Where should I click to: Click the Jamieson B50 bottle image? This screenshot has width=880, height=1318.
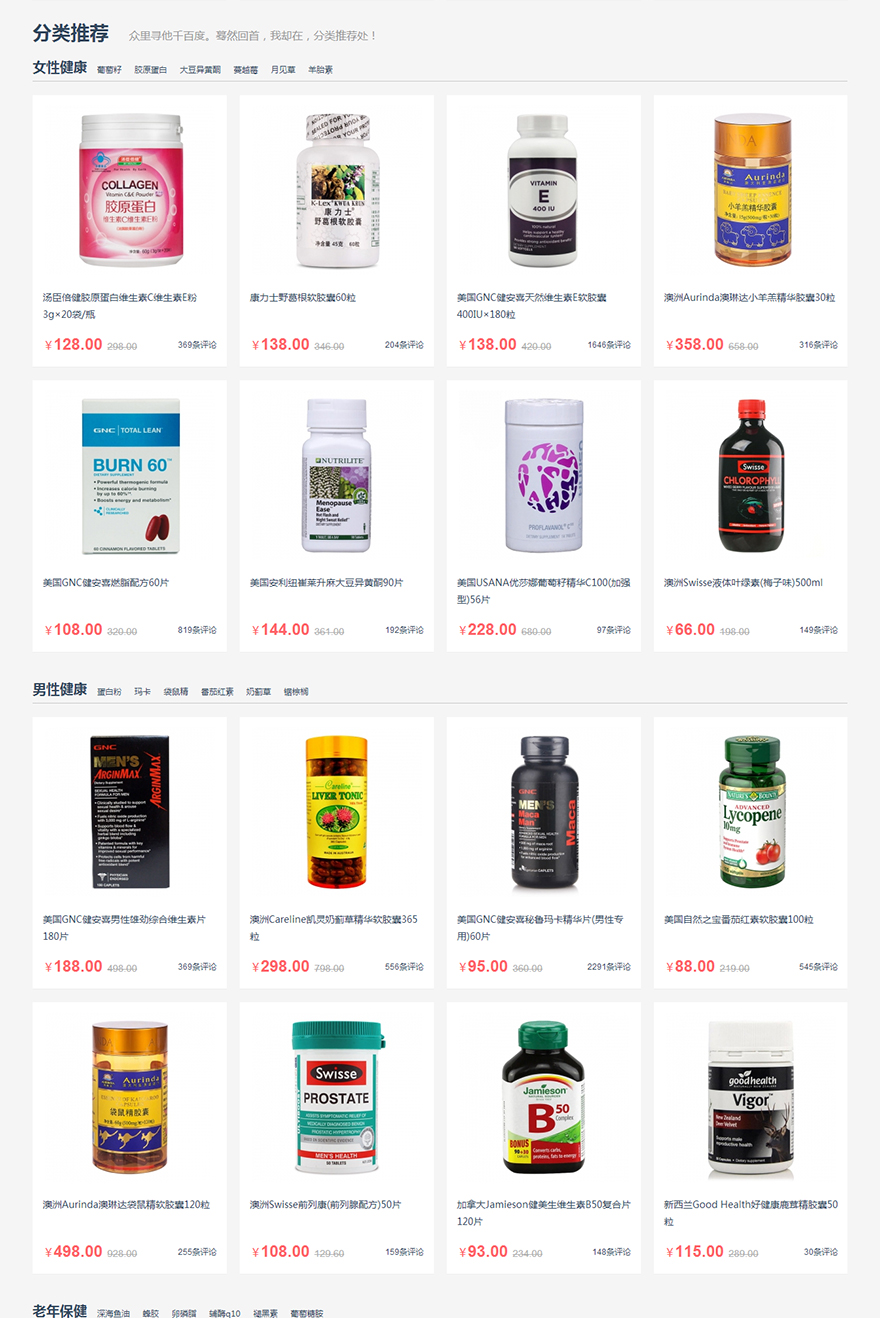[x=543, y=1097]
